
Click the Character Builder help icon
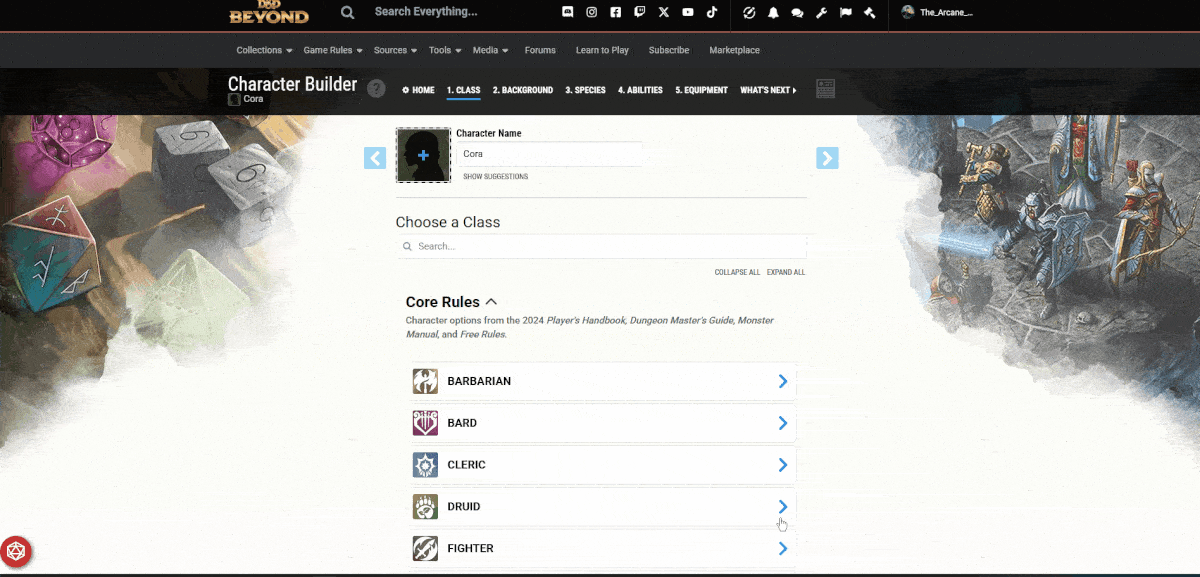(376, 89)
